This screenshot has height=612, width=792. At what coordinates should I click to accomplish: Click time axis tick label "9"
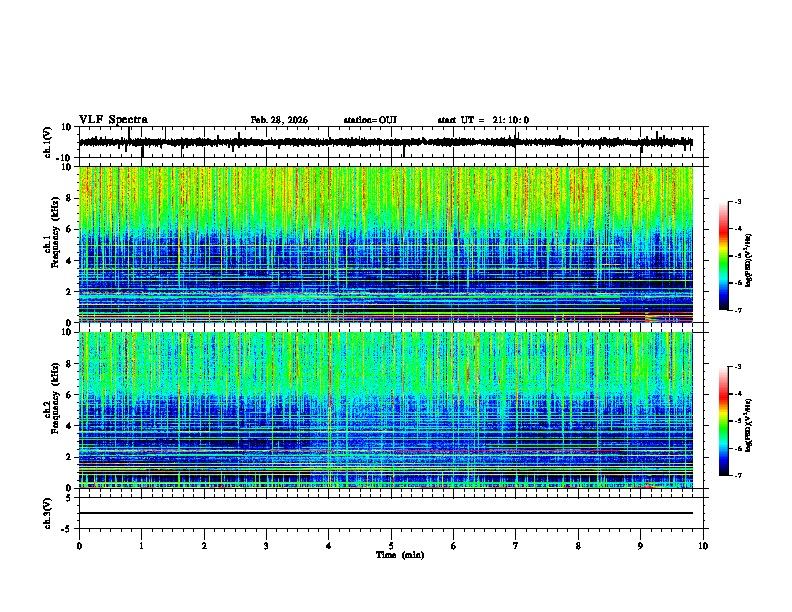tap(640, 546)
